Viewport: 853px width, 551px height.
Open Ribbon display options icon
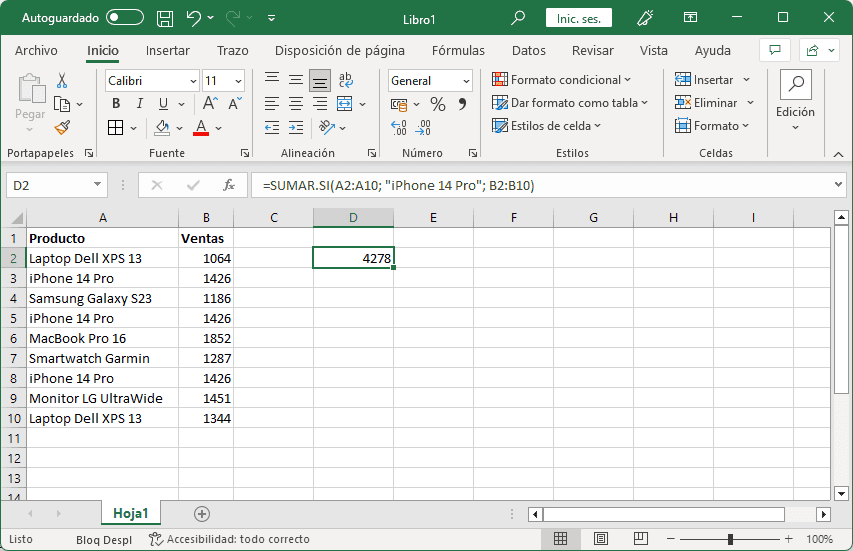(690, 17)
